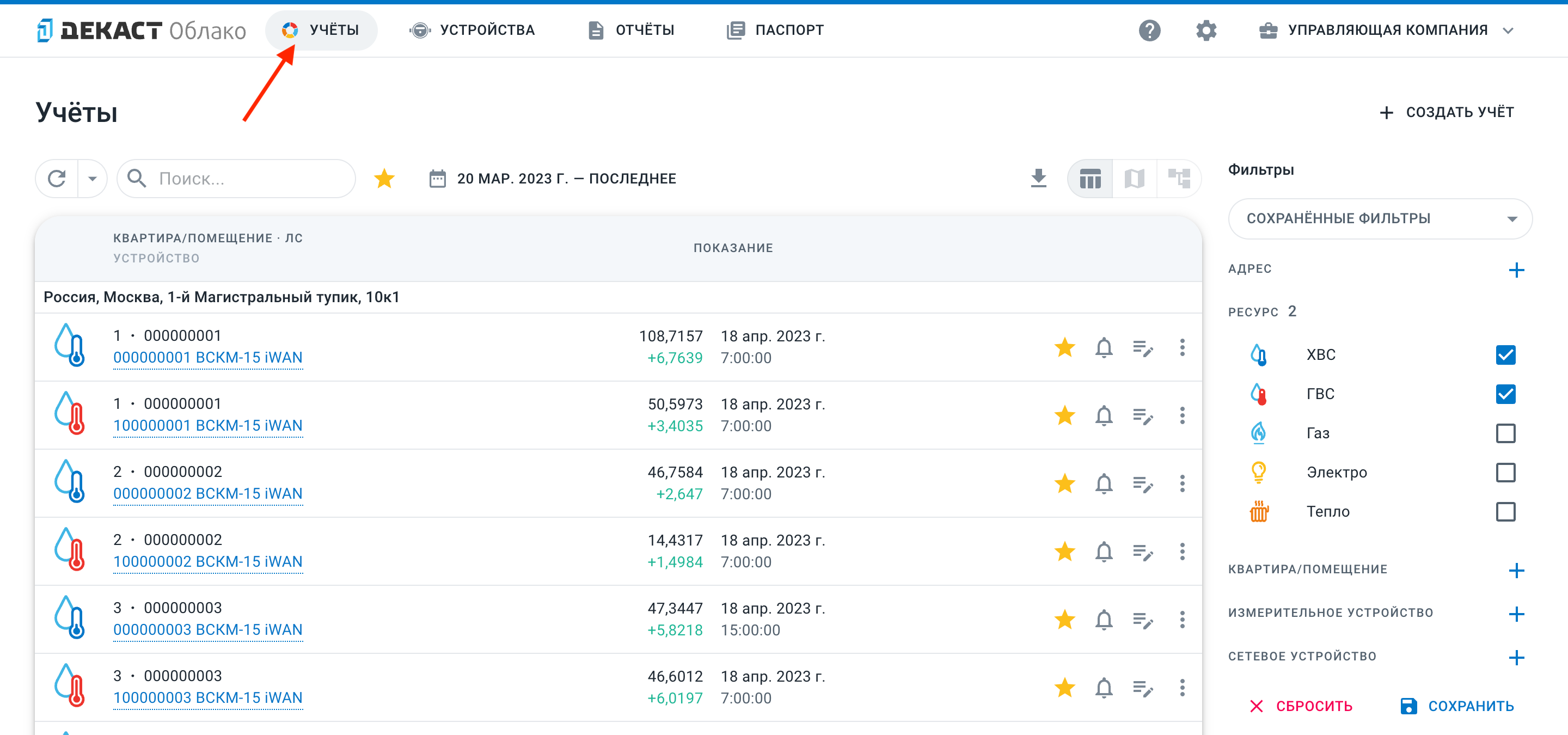Toggle the favorites star filter in toolbar

pos(384,178)
